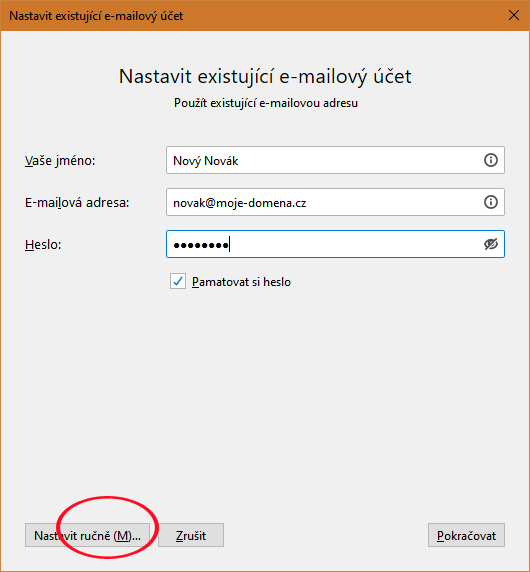Screen dimensions: 530x572
Task: Click the 'Heslo:' field label
Action: click(43, 244)
